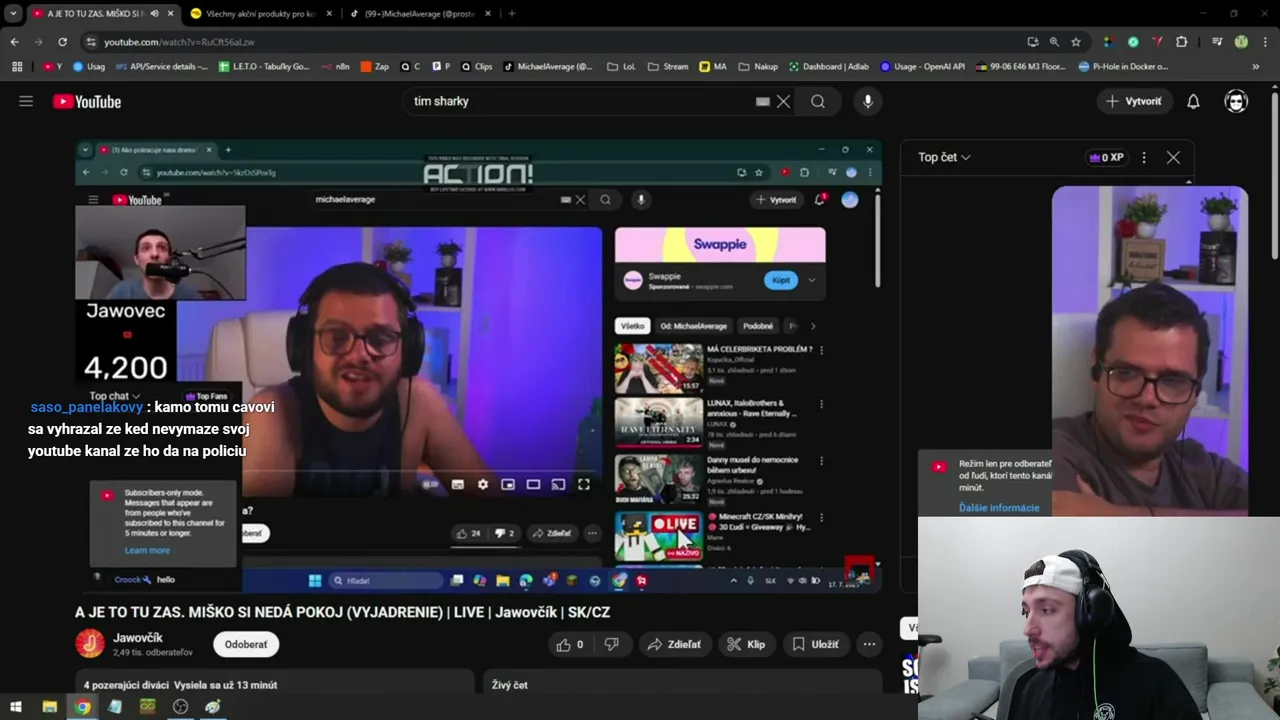Open the Usage - OpenAI API bookmark

[922, 66]
